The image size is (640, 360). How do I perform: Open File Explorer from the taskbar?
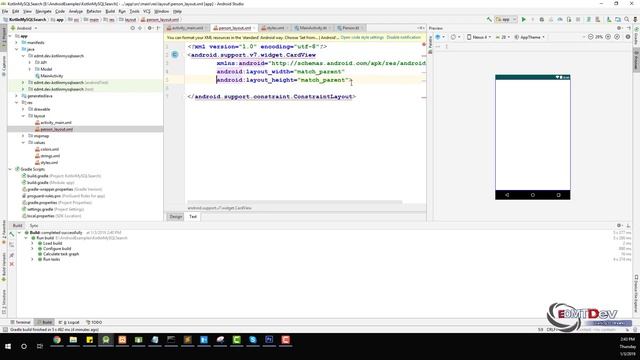pos(73,340)
